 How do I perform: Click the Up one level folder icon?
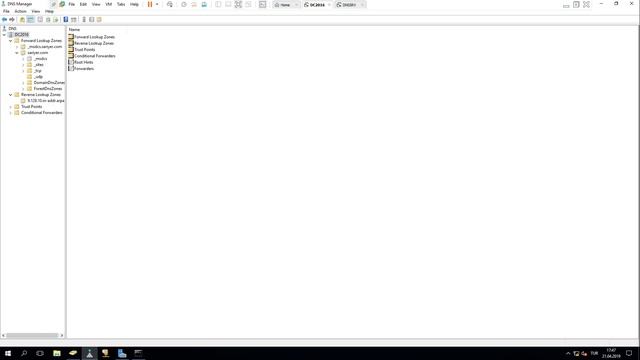coord(22,20)
